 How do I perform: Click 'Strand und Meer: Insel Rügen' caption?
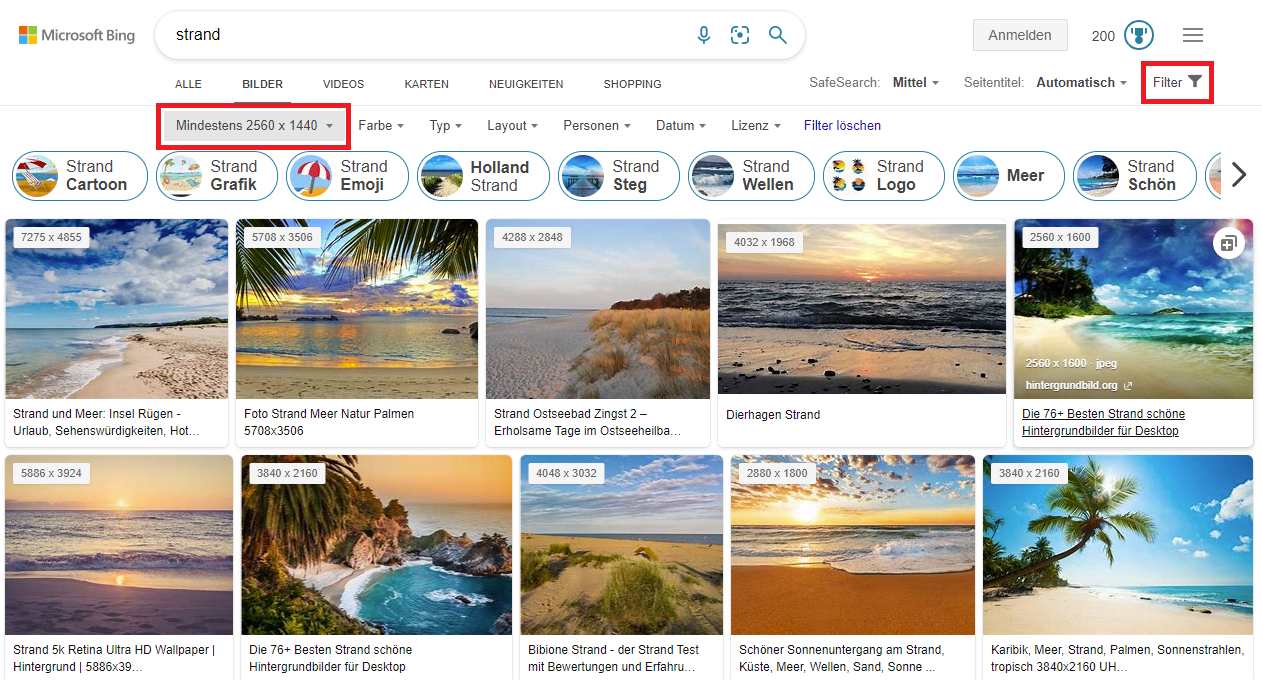click(107, 422)
